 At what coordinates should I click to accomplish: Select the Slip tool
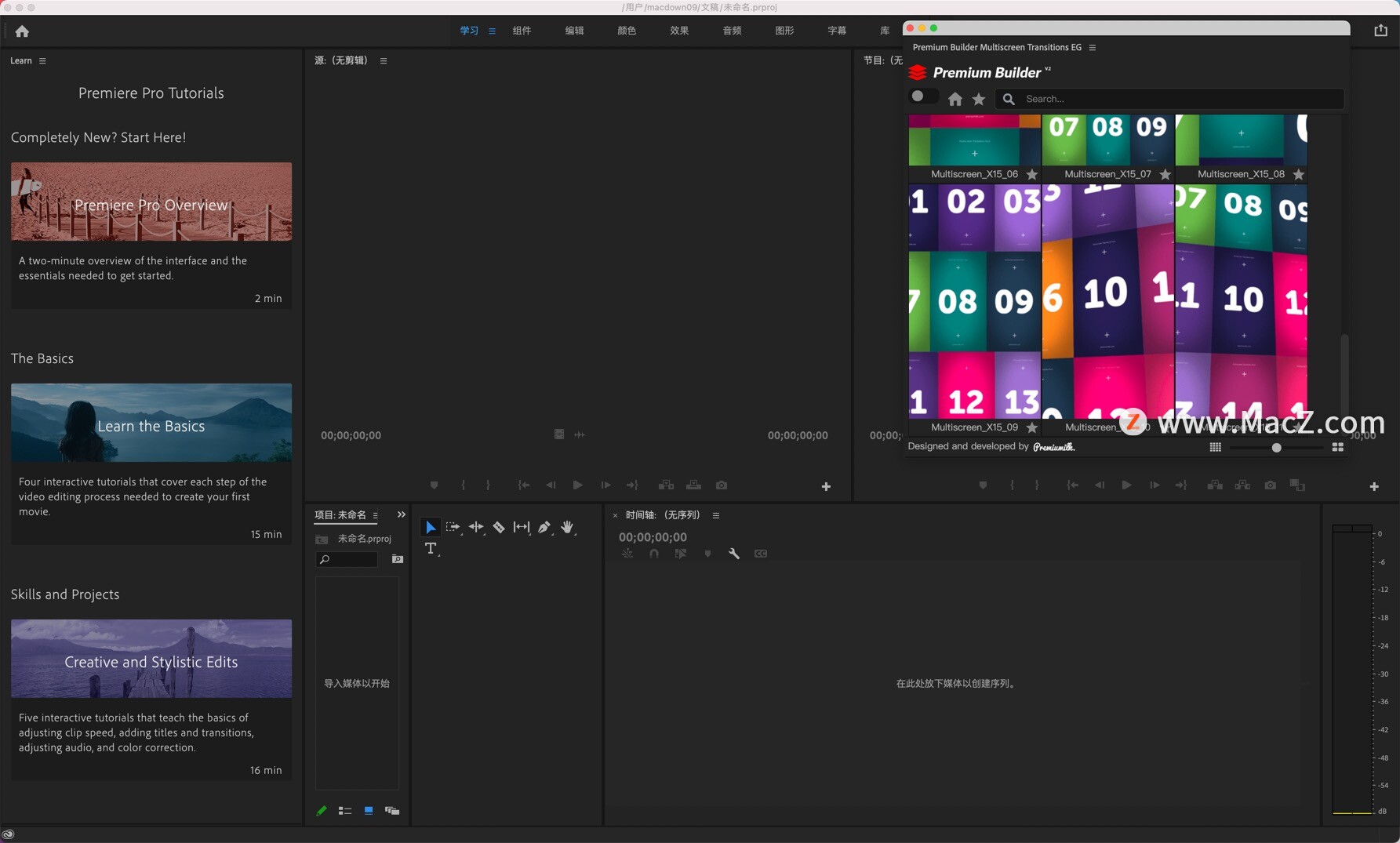coord(522,527)
